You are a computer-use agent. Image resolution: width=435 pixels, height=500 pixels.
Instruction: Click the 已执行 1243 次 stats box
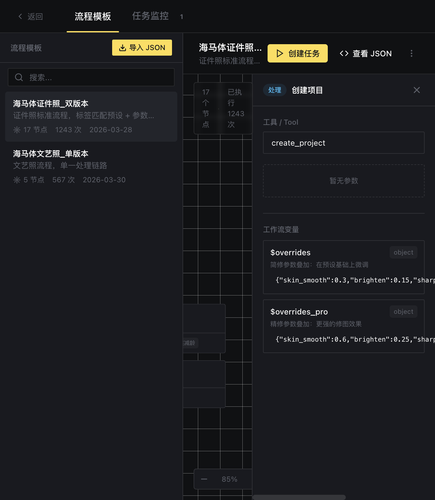pos(235,108)
